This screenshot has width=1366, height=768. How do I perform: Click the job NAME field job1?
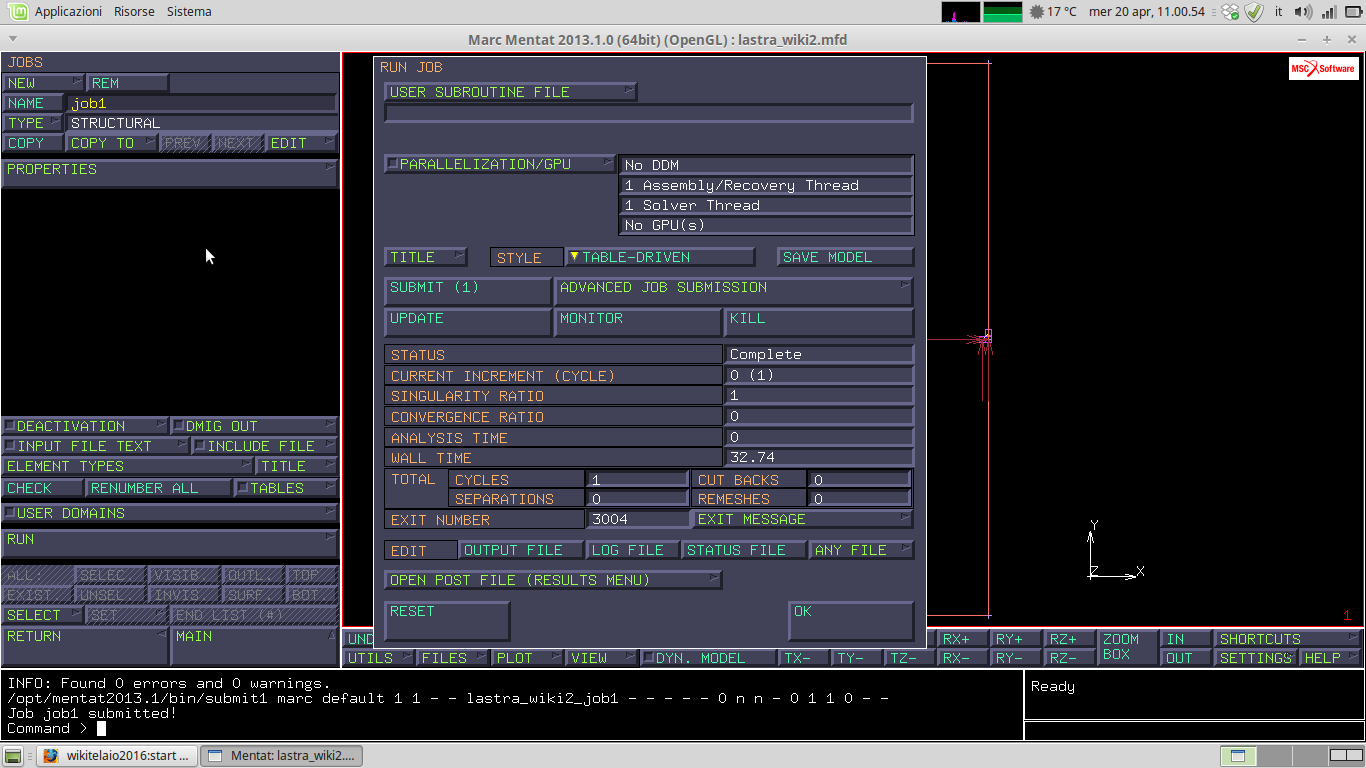(202, 103)
